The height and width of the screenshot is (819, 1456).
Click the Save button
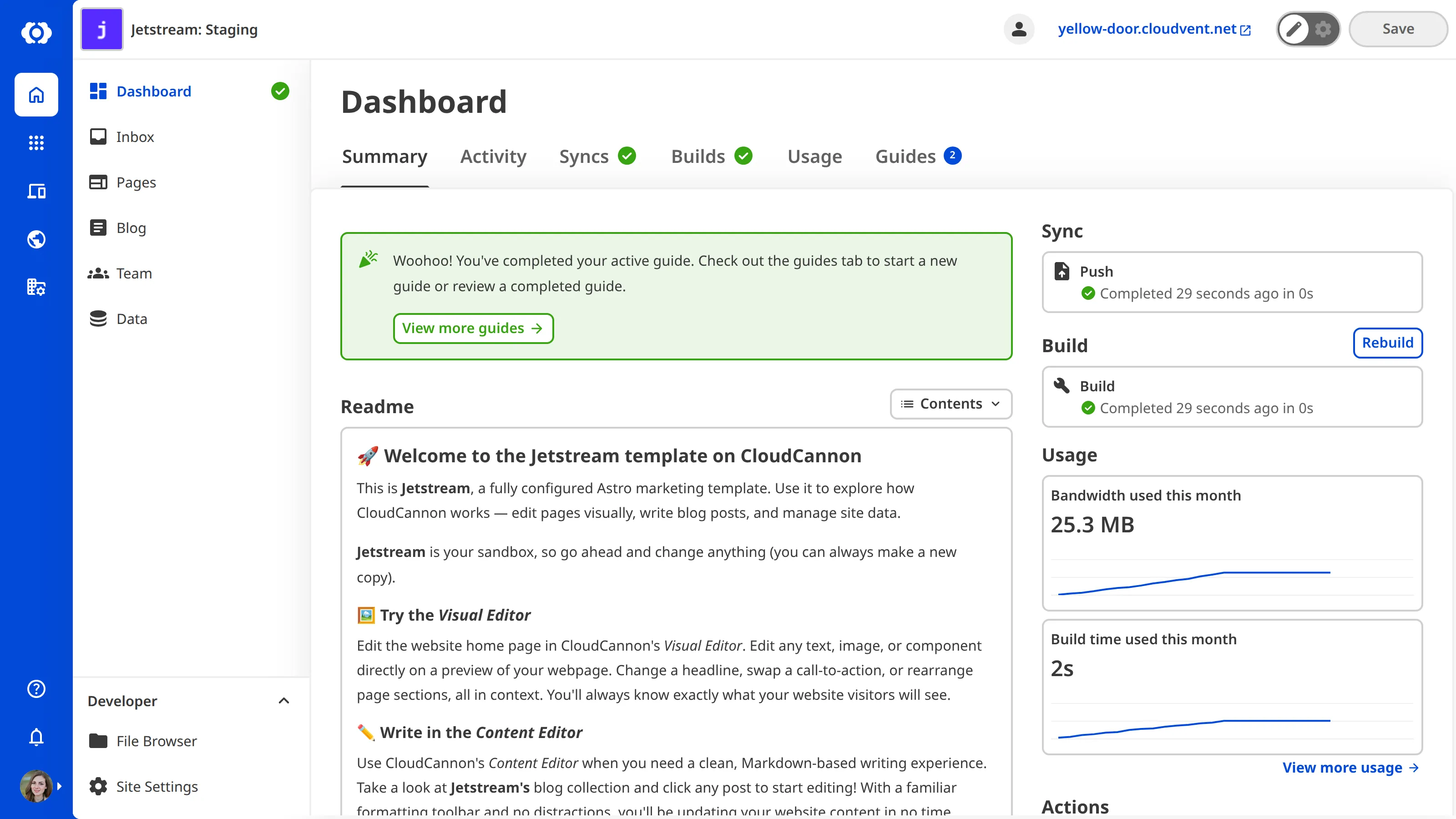pyautogui.click(x=1398, y=29)
